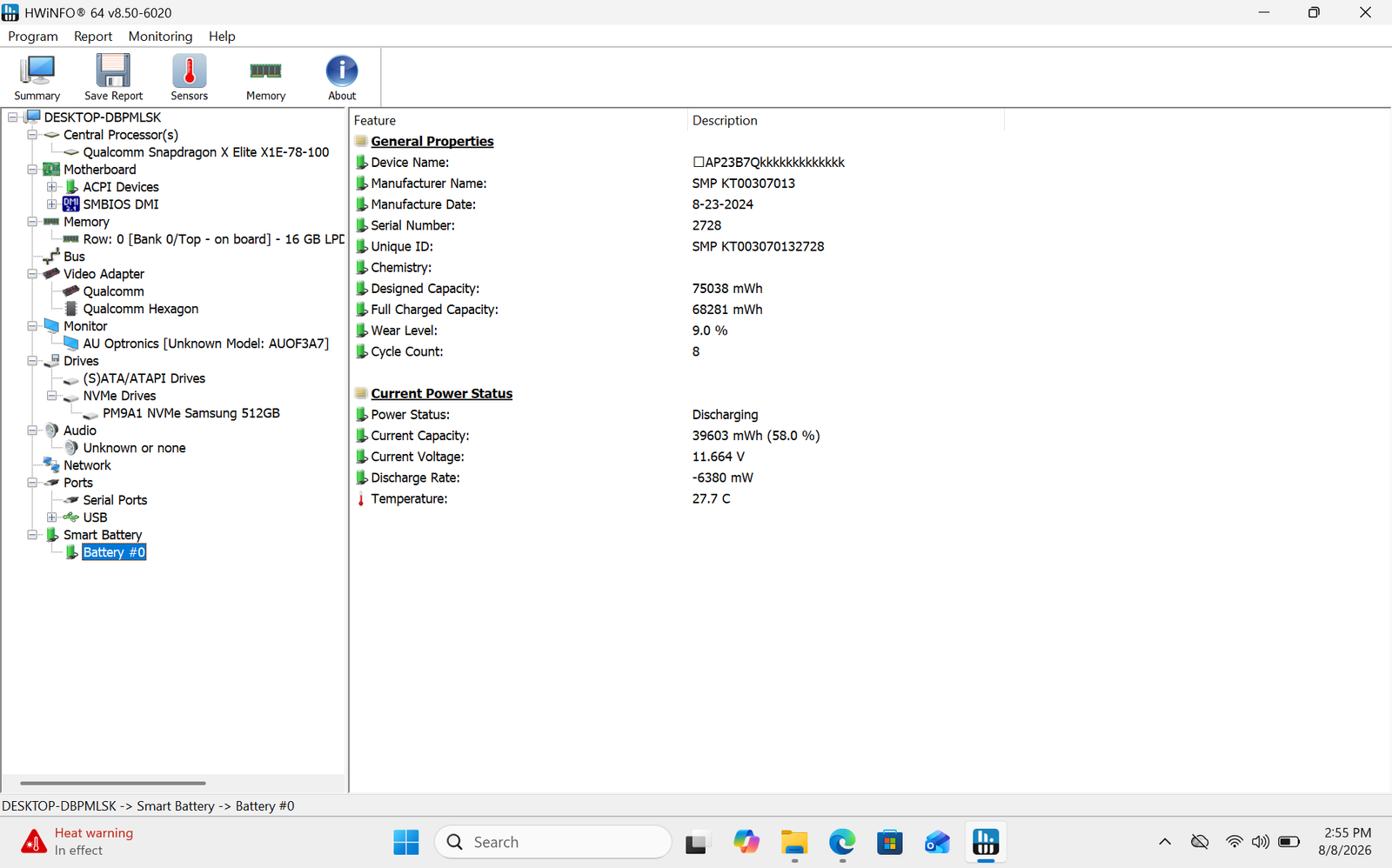Click the Audio speaker icon in tree
This screenshot has height=868, width=1392.
[52, 431]
